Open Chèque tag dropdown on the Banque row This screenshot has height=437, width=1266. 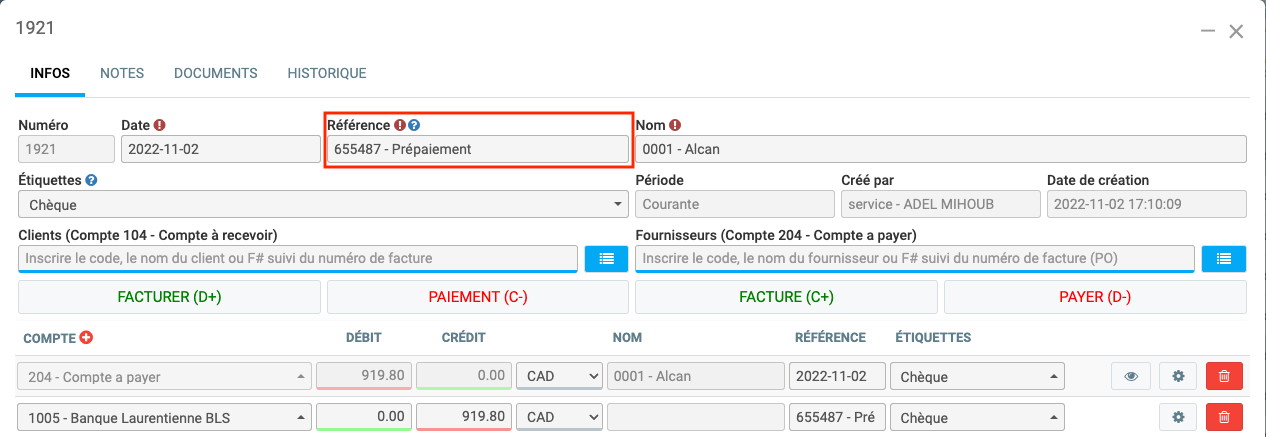click(x=976, y=417)
